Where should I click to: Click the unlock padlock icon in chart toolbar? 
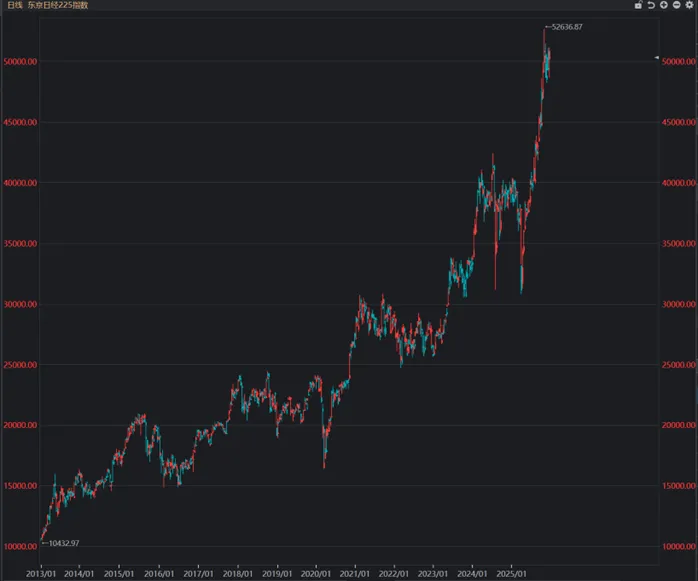638,5
